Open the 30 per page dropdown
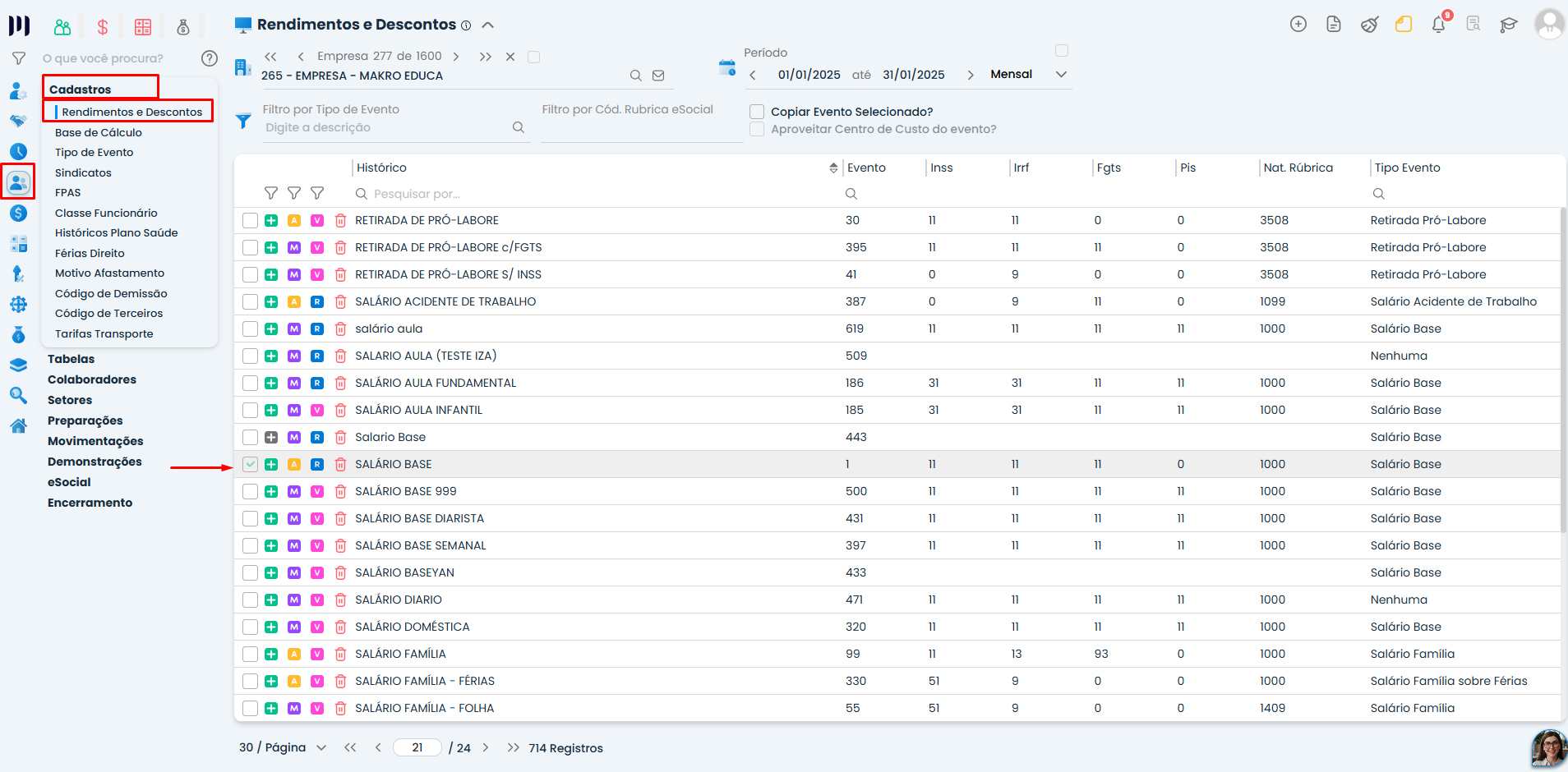 (283, 747)
